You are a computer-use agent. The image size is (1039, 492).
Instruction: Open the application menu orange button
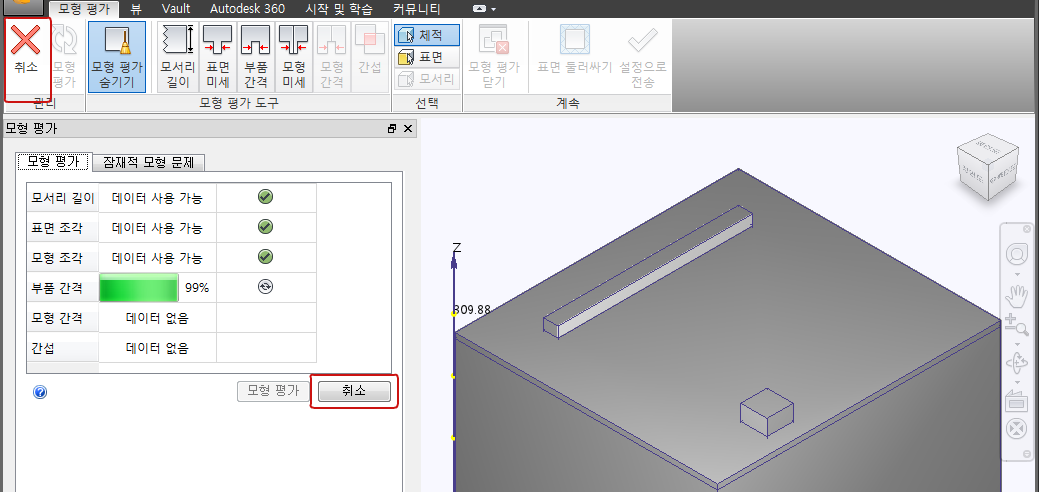tap(23, 7)
